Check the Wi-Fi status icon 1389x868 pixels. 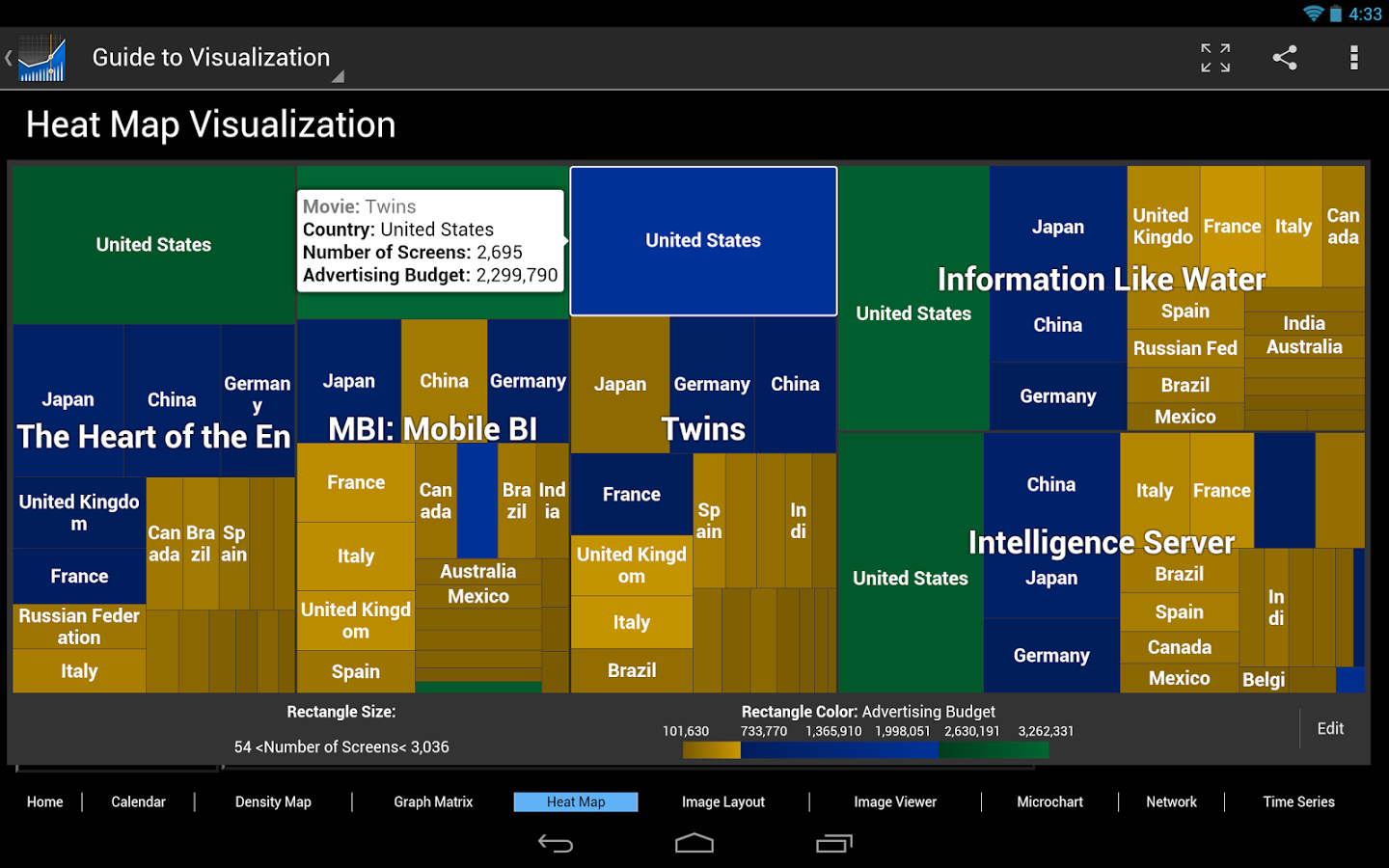pyautogui.click(x=1313, y=14)
